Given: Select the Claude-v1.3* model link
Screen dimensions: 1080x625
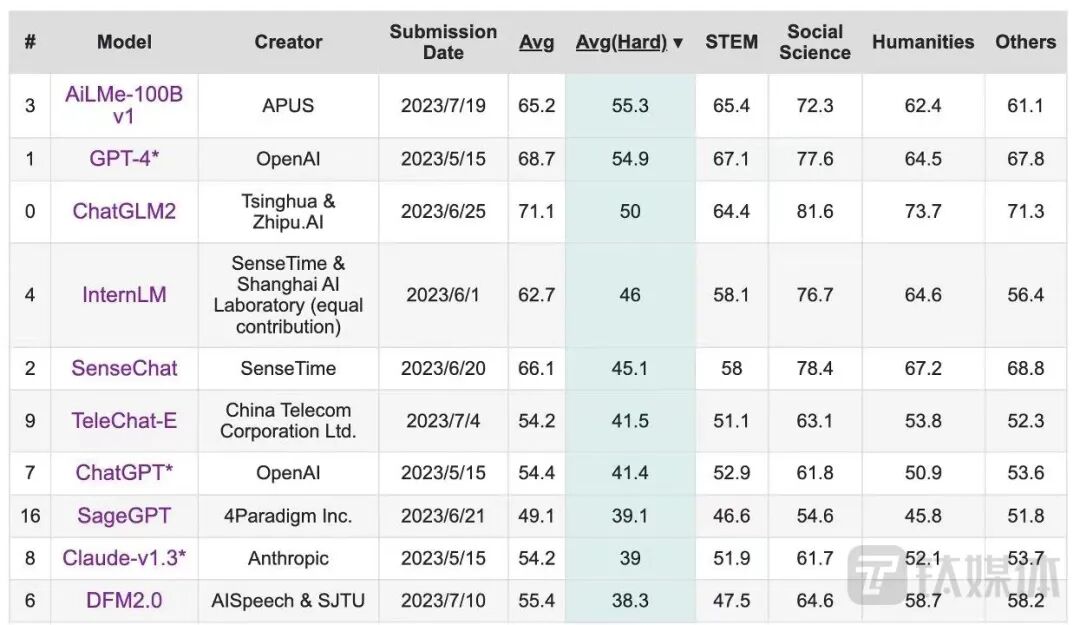Looking at the screenshot, I should (x=124, y=558).
